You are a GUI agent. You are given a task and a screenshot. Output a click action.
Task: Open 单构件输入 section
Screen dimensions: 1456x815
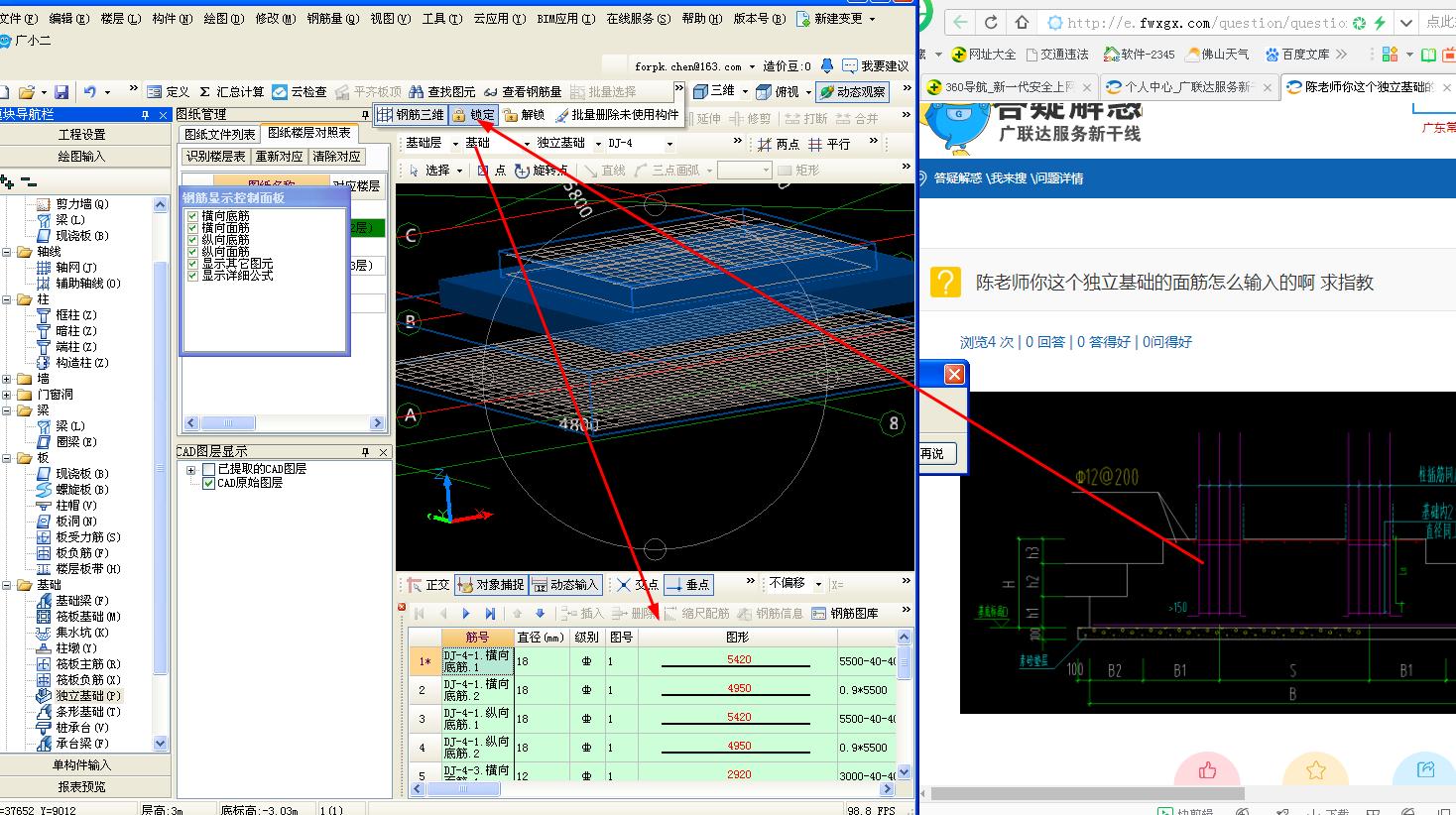[x=82, y=765]
